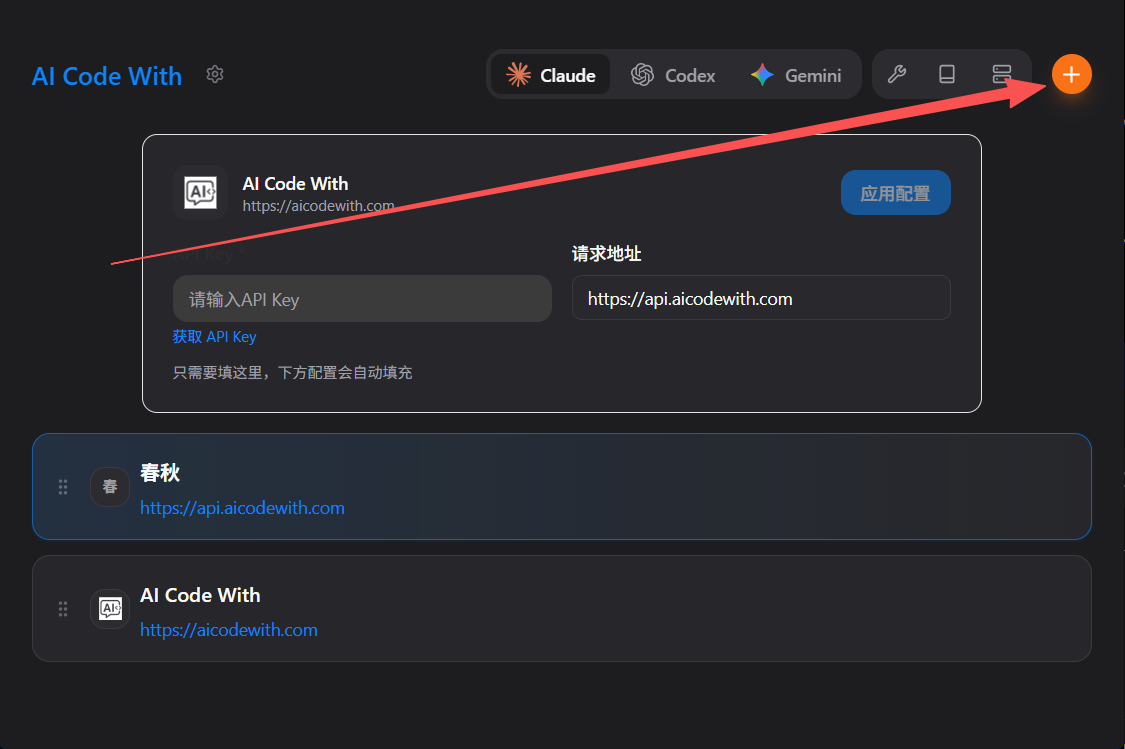The image size is (1125, 749).
Task: Open the 获取 API Key link
Action: click(214, 337)
